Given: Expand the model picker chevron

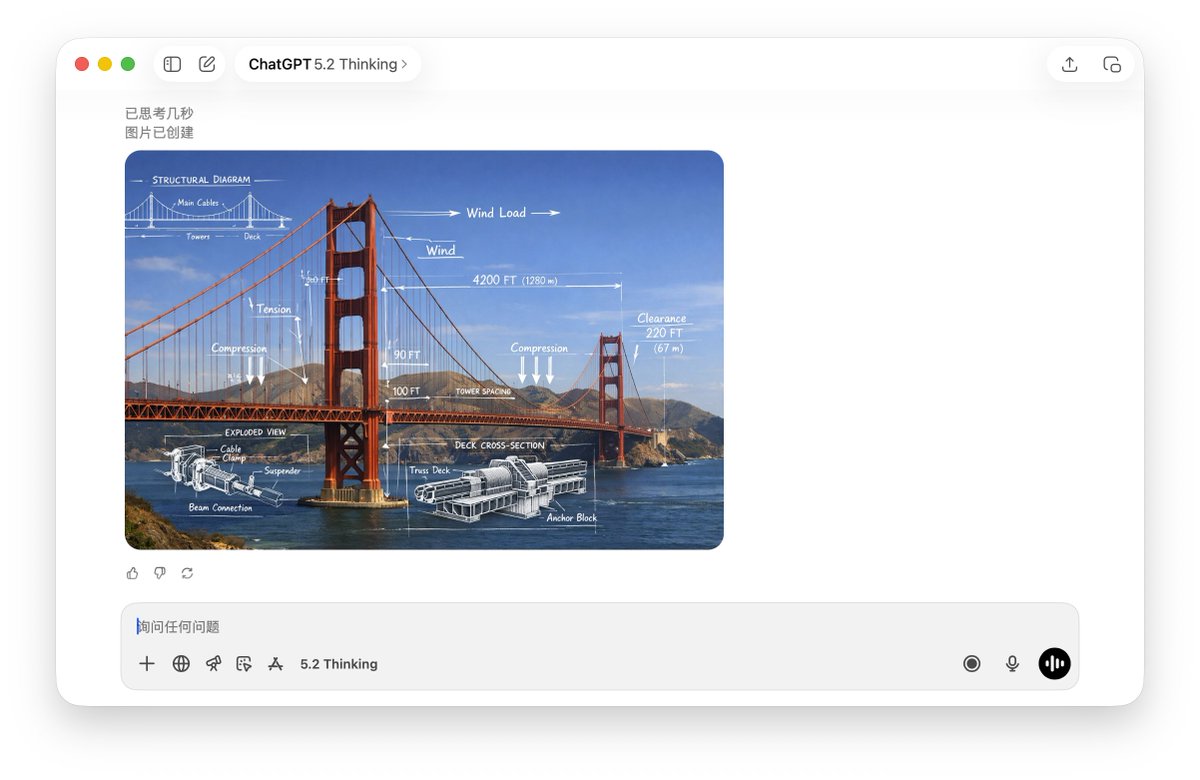Looking at the screenshot, I should point(406,63).
